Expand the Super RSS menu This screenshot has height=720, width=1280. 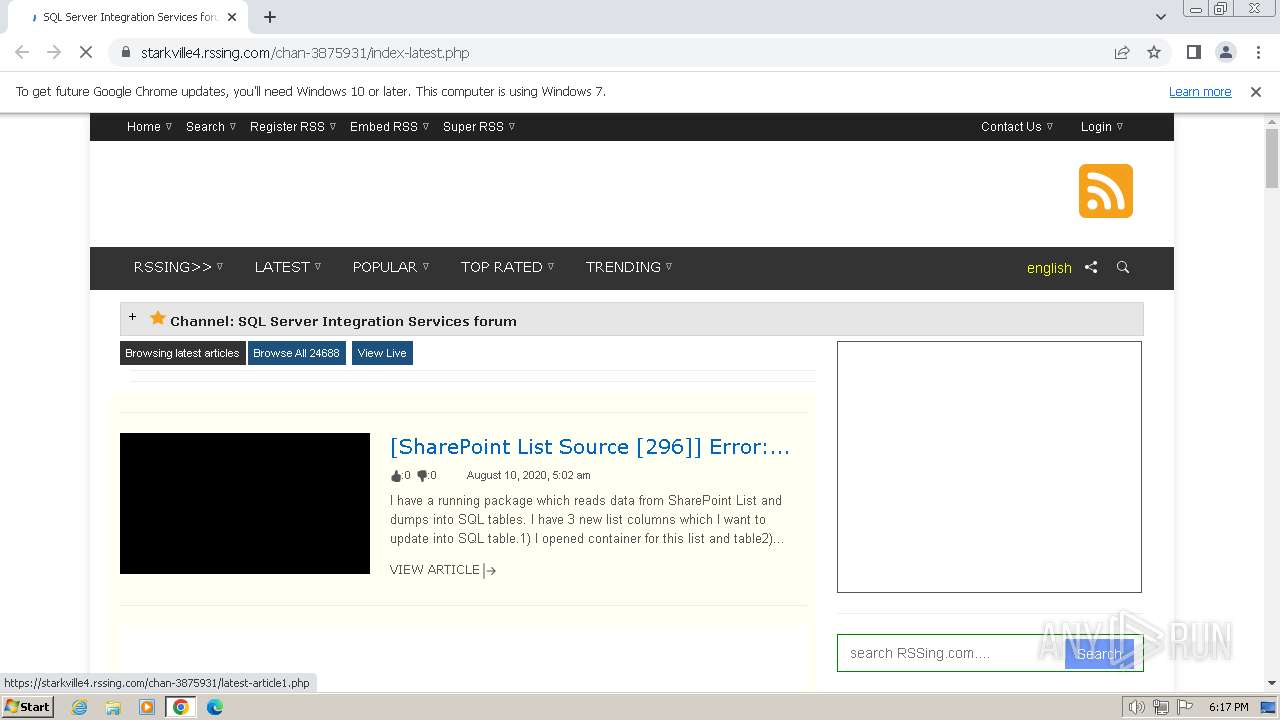pyautogui.click(x=479, y=126)
